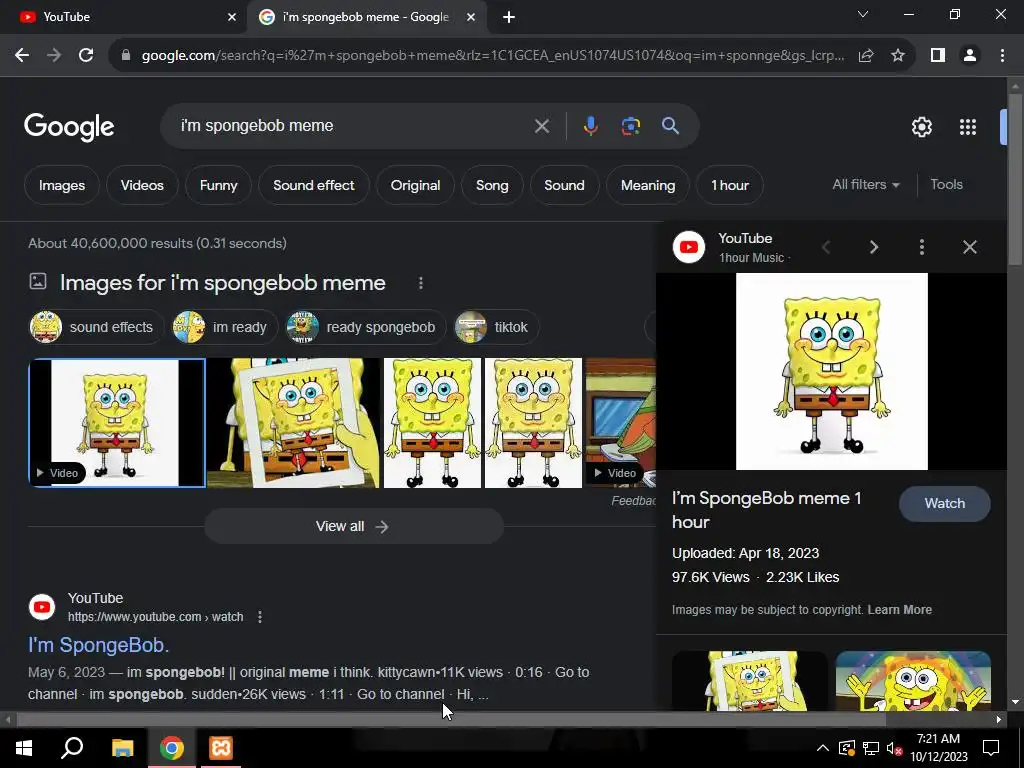Viewport: 1024px width, 768px height.
Task: Click Watch button in preview panel
Action: pyautogui.click(x=944, y=504)
